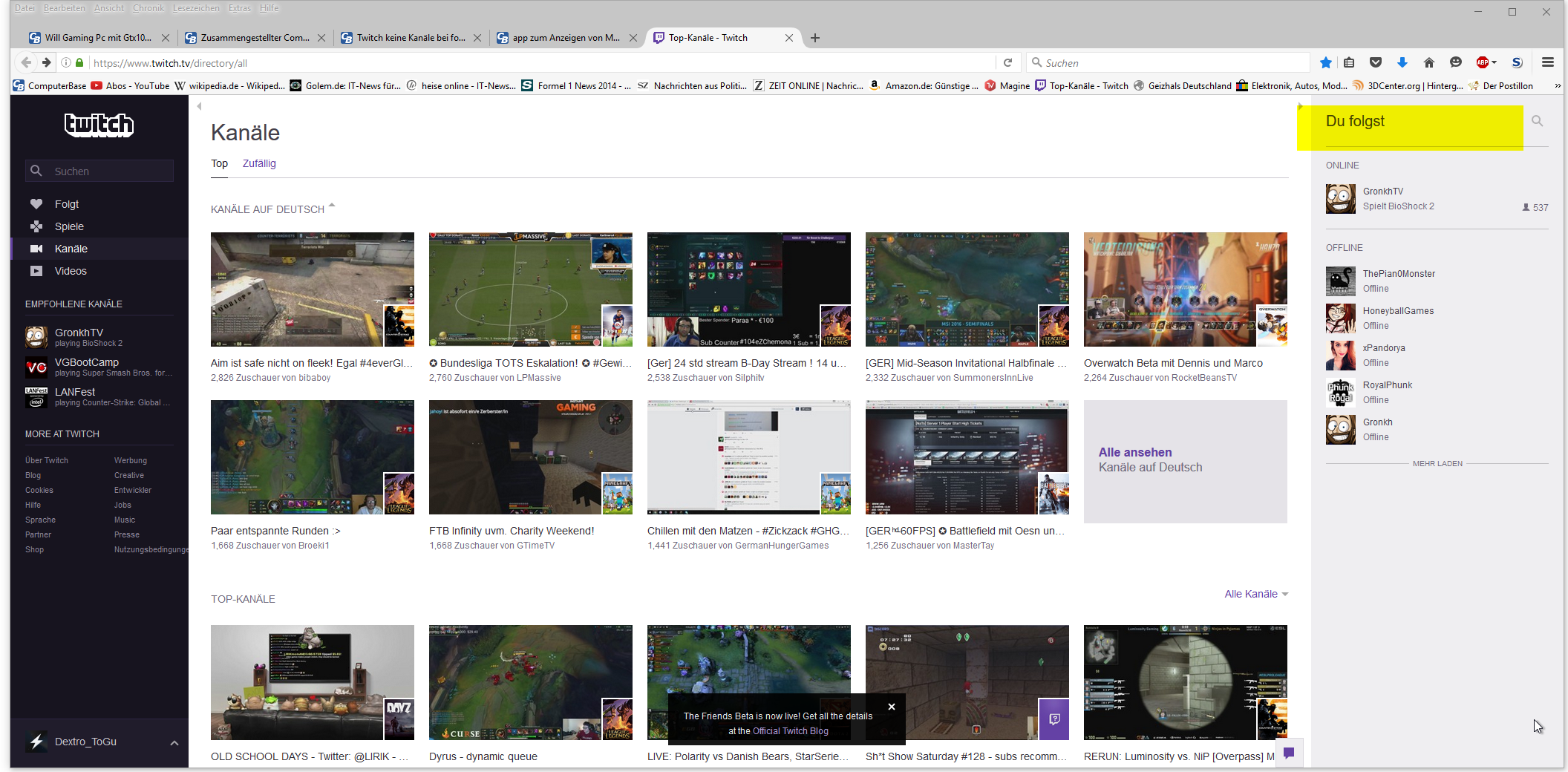Switch to the 'Twitch keine Kanäle bei fo...' tab
This screenshot has height=772, width=1568.
pos(411,38)
